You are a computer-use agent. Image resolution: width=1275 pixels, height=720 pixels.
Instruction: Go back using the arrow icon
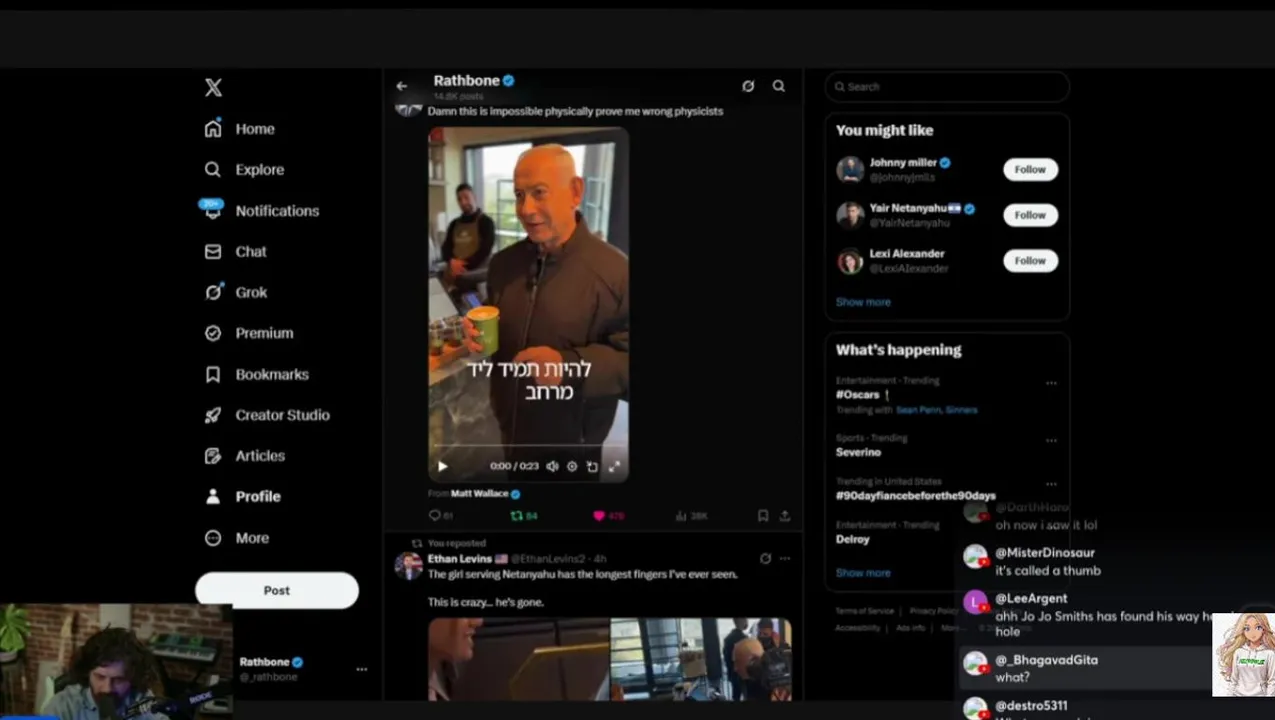[x=401, y=86]
